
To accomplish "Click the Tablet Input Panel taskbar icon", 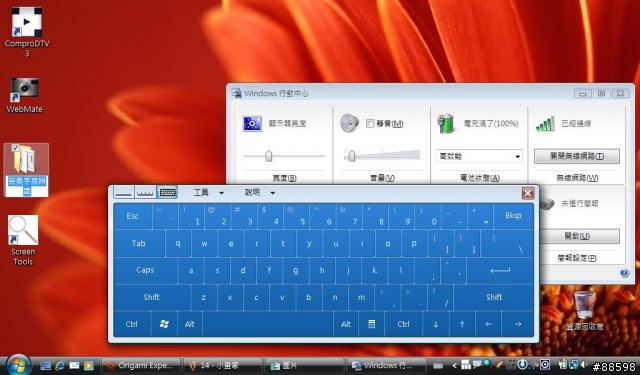I will (438, 366).
